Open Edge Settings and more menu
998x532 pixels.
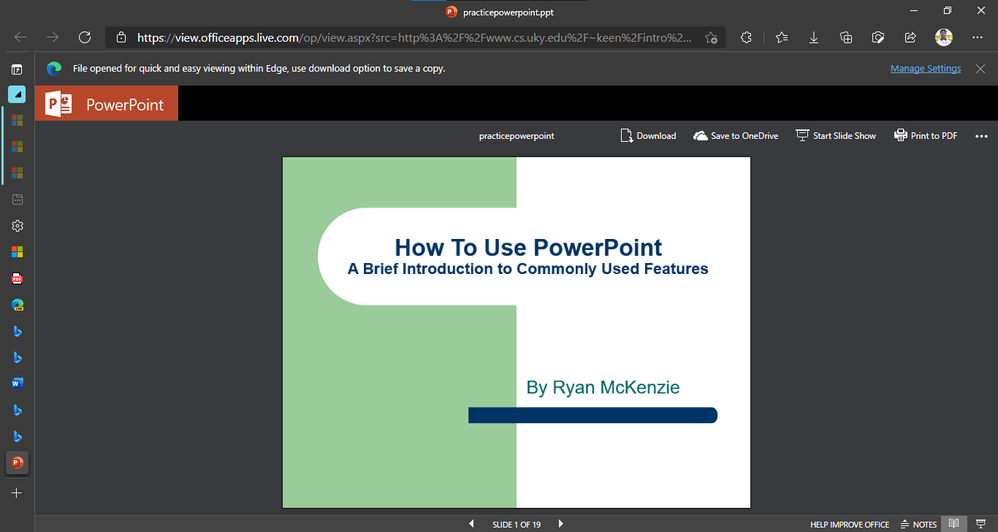(977, 37)
